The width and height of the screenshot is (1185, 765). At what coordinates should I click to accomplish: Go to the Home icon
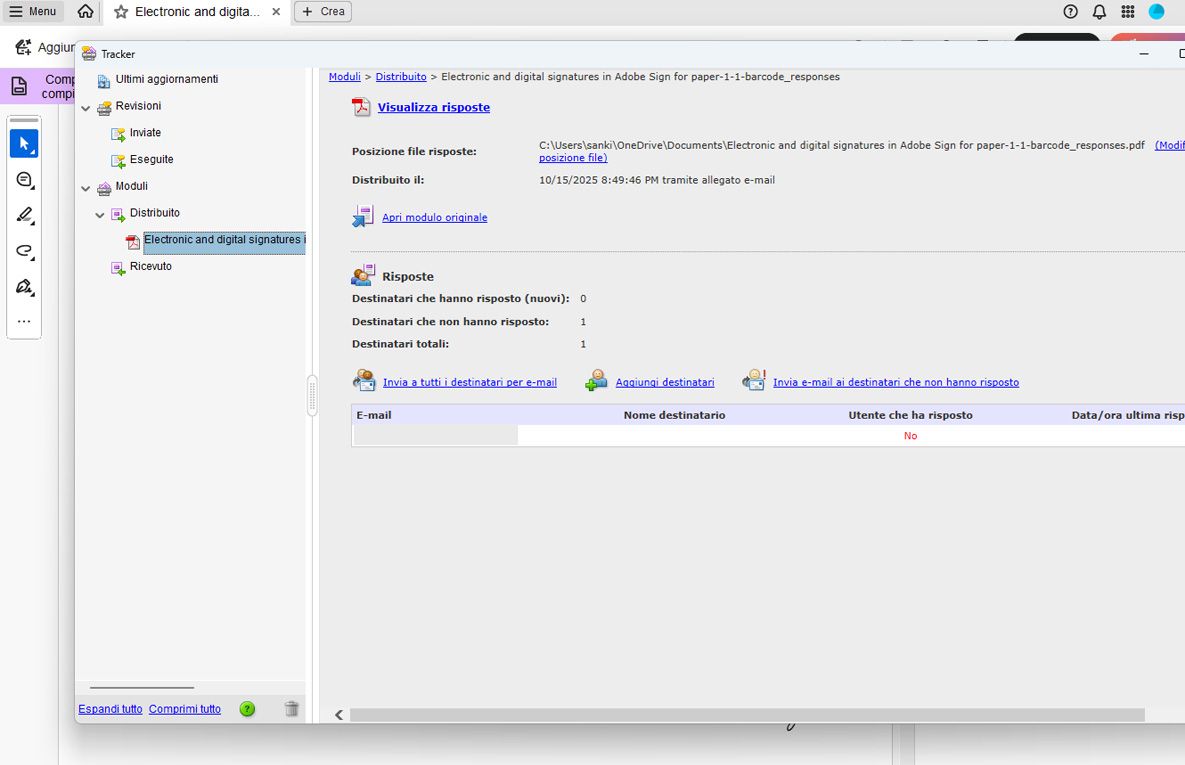click(x=85, y=11)
